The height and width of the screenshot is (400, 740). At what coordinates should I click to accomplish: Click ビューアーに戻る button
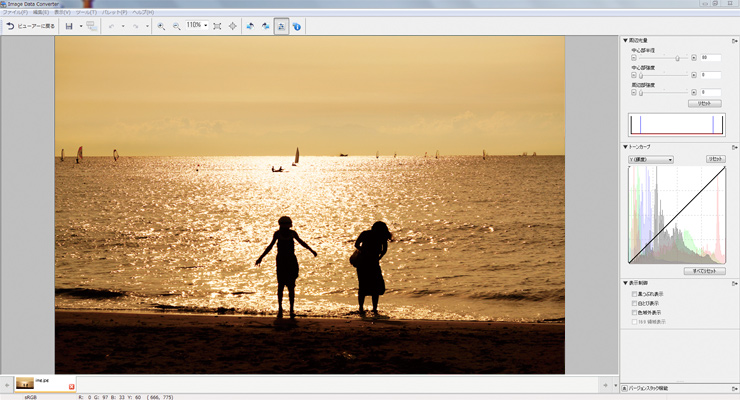(x=30, y=25)
